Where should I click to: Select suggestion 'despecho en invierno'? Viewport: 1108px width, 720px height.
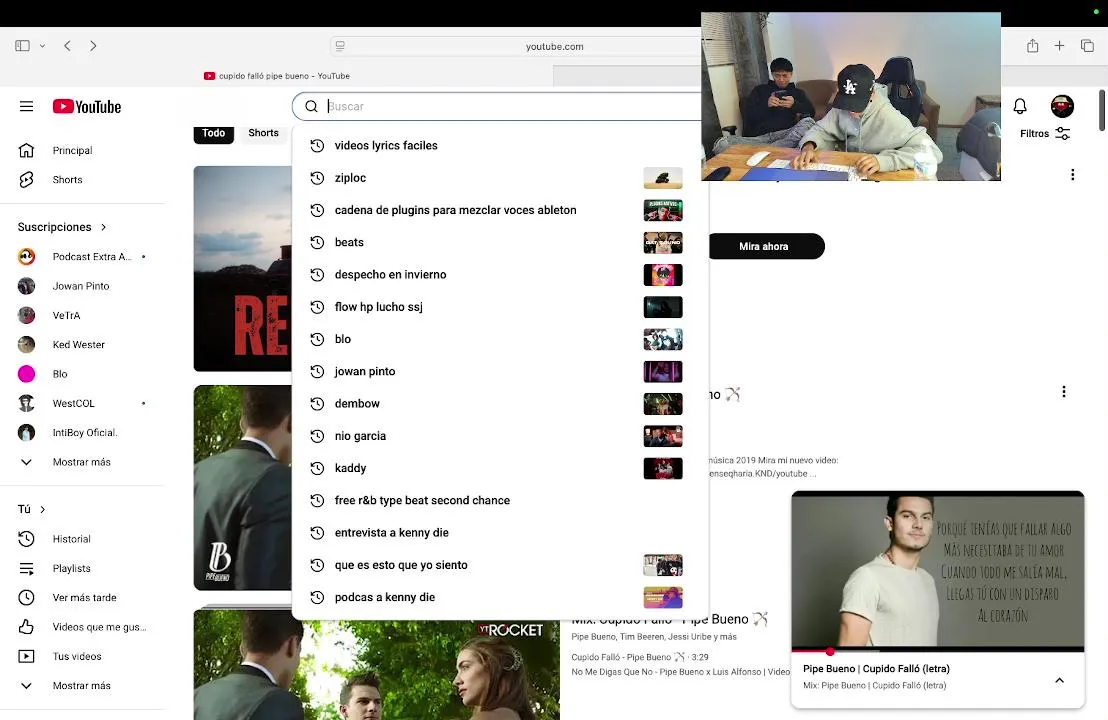[500, 275]
